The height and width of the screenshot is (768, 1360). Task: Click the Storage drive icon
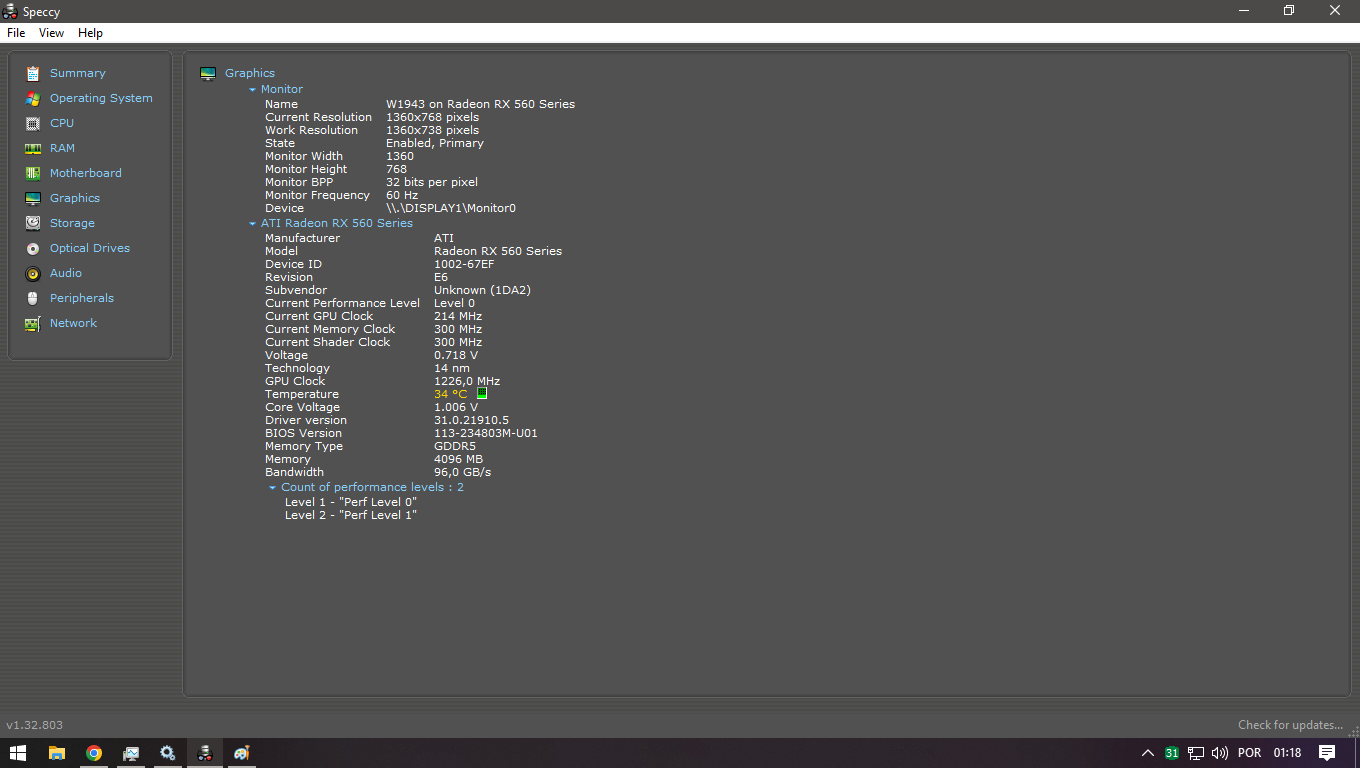point(33,223)
